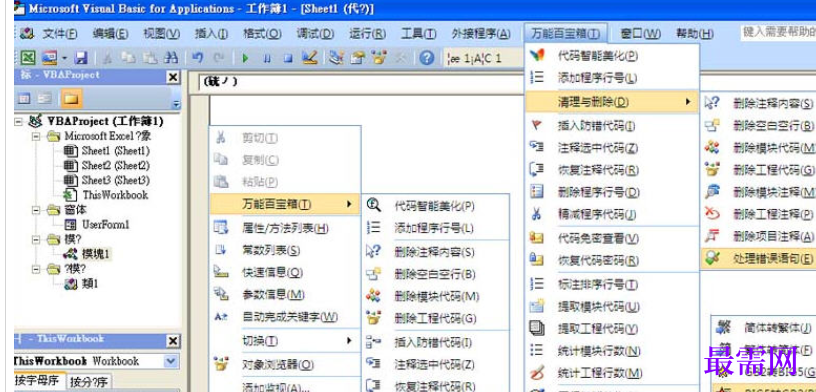
Task: Click the Insert UserForm toolbar icon
Action: point(49,57)
